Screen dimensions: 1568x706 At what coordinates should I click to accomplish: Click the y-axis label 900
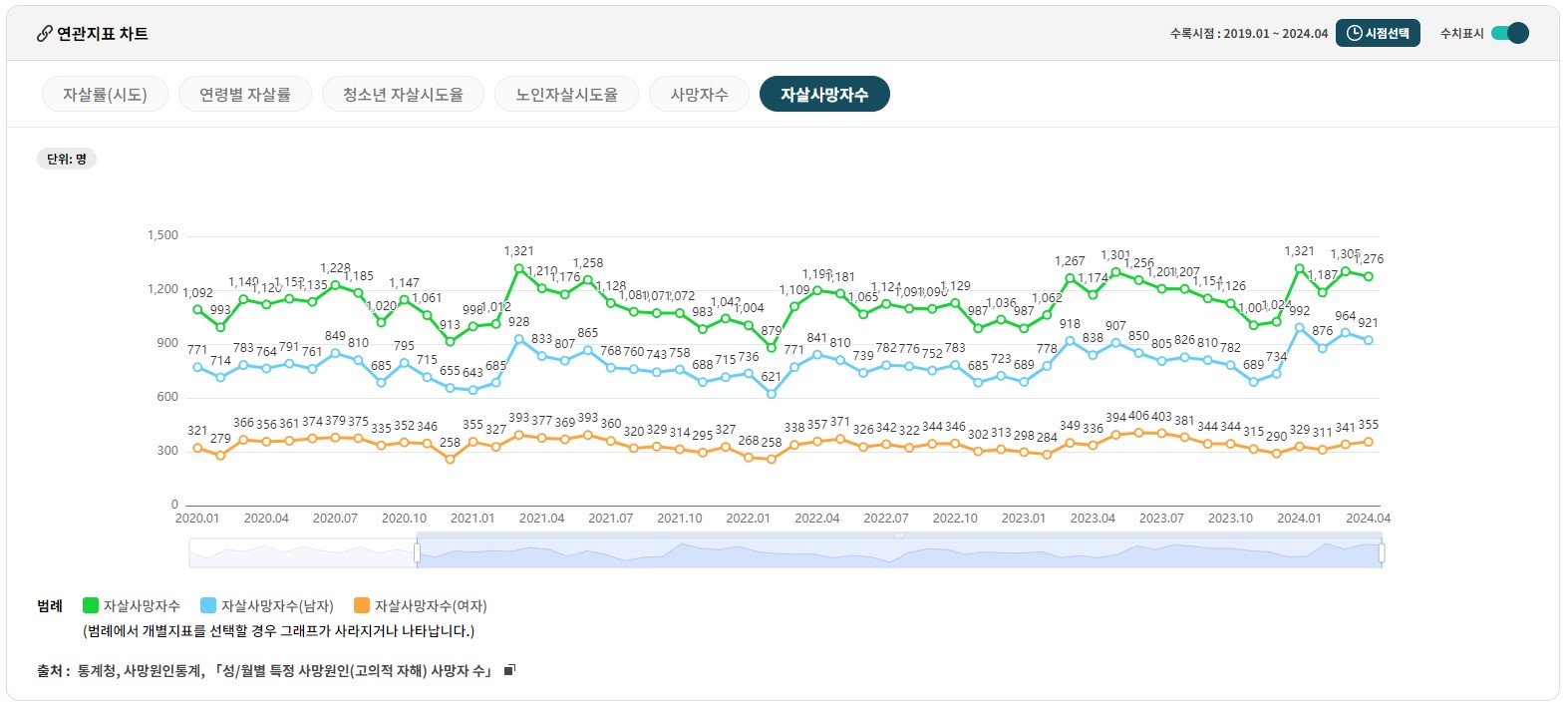point(167,343)
